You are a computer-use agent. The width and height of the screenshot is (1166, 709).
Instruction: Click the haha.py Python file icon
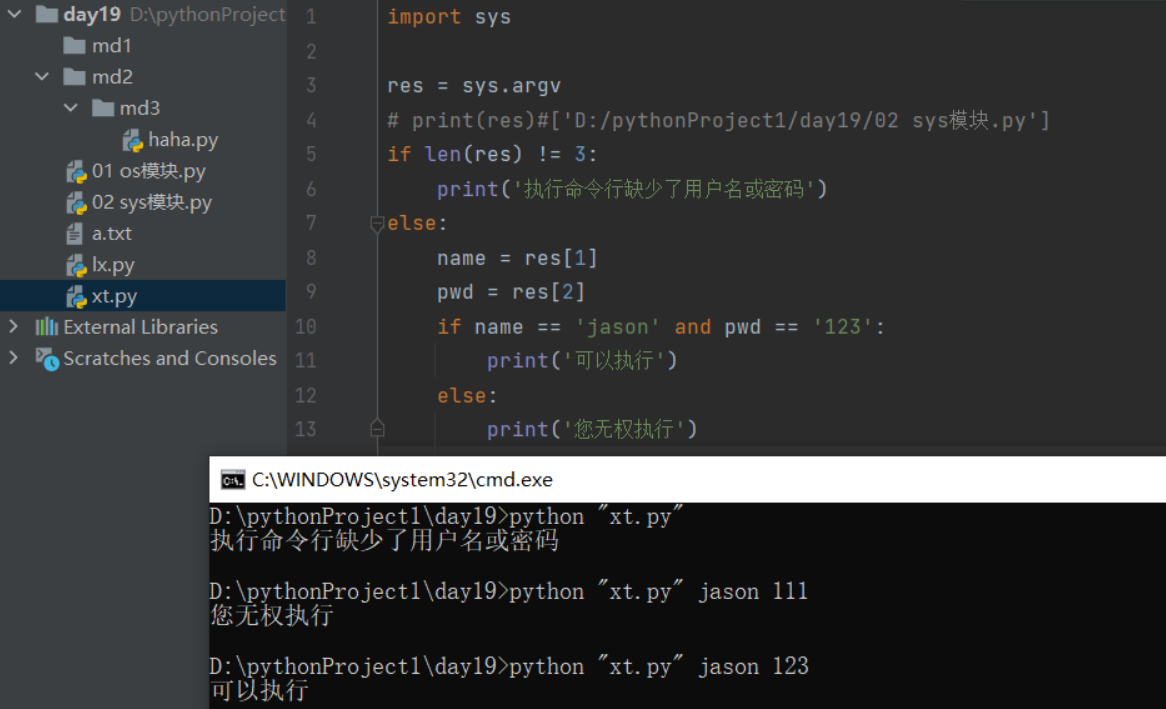point(132,140)
